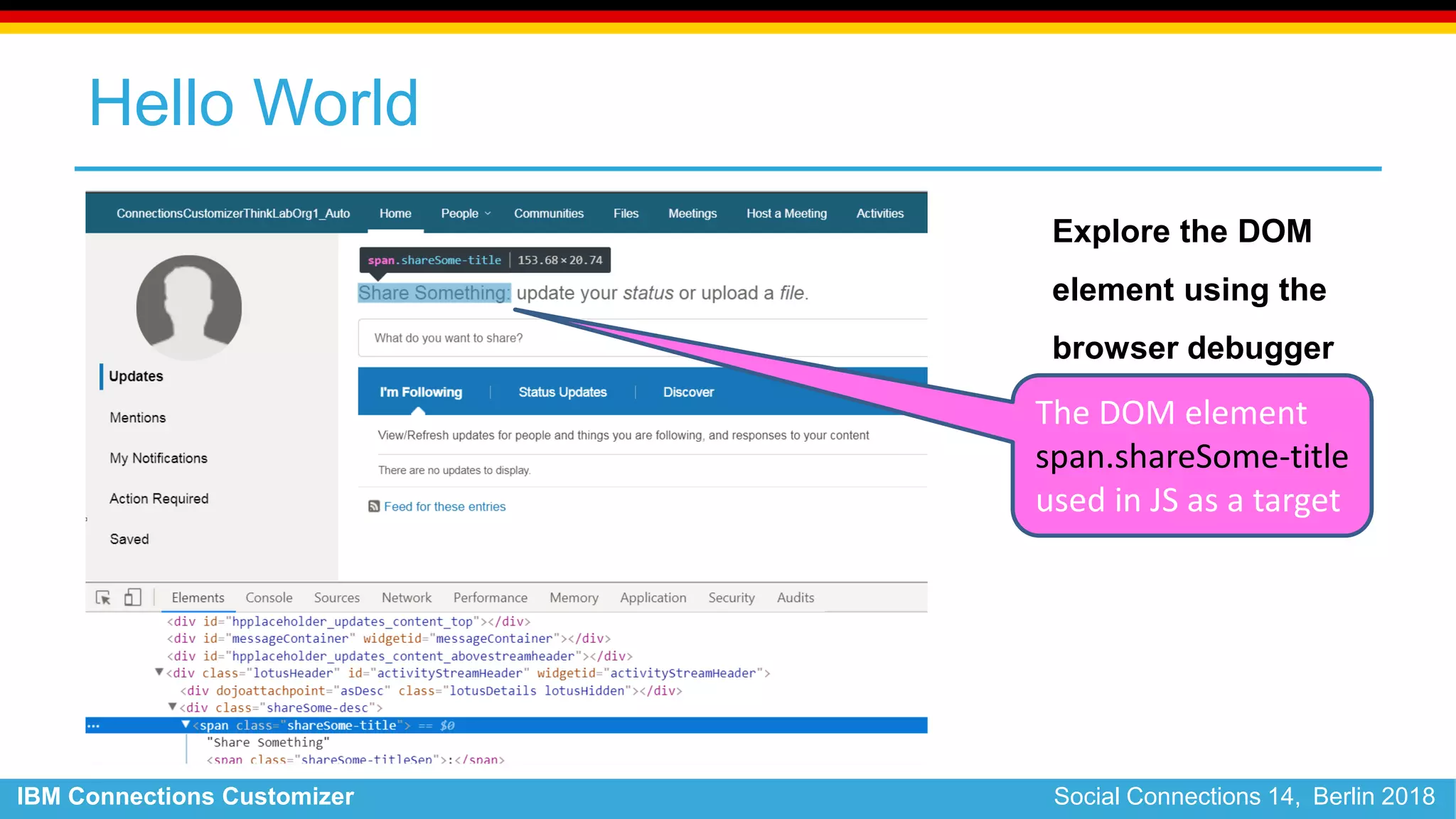Select the highlighted span shareSome-title row

[506, 725]
